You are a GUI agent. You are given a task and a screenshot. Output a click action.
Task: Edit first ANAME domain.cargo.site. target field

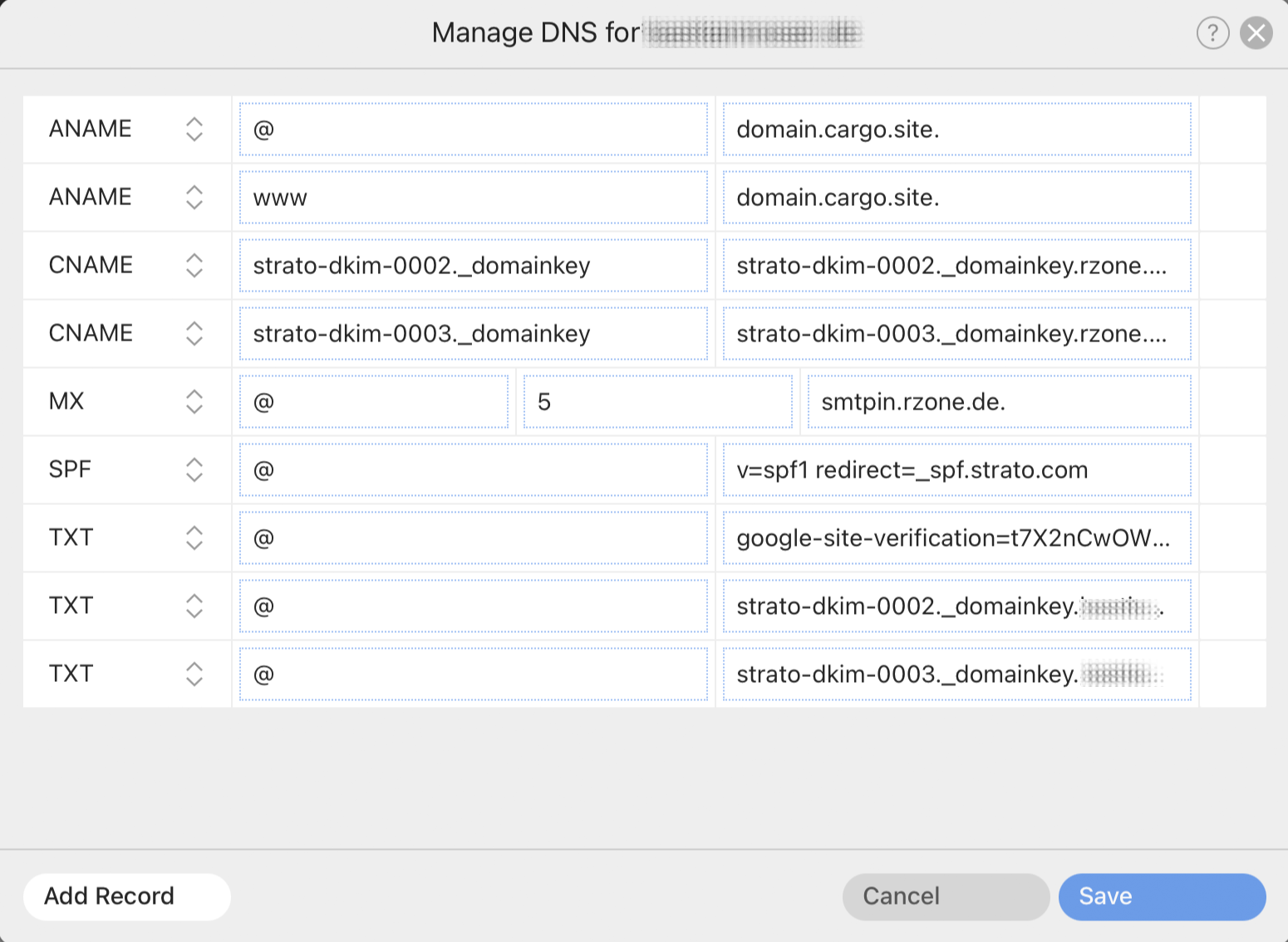coord(956,130)
